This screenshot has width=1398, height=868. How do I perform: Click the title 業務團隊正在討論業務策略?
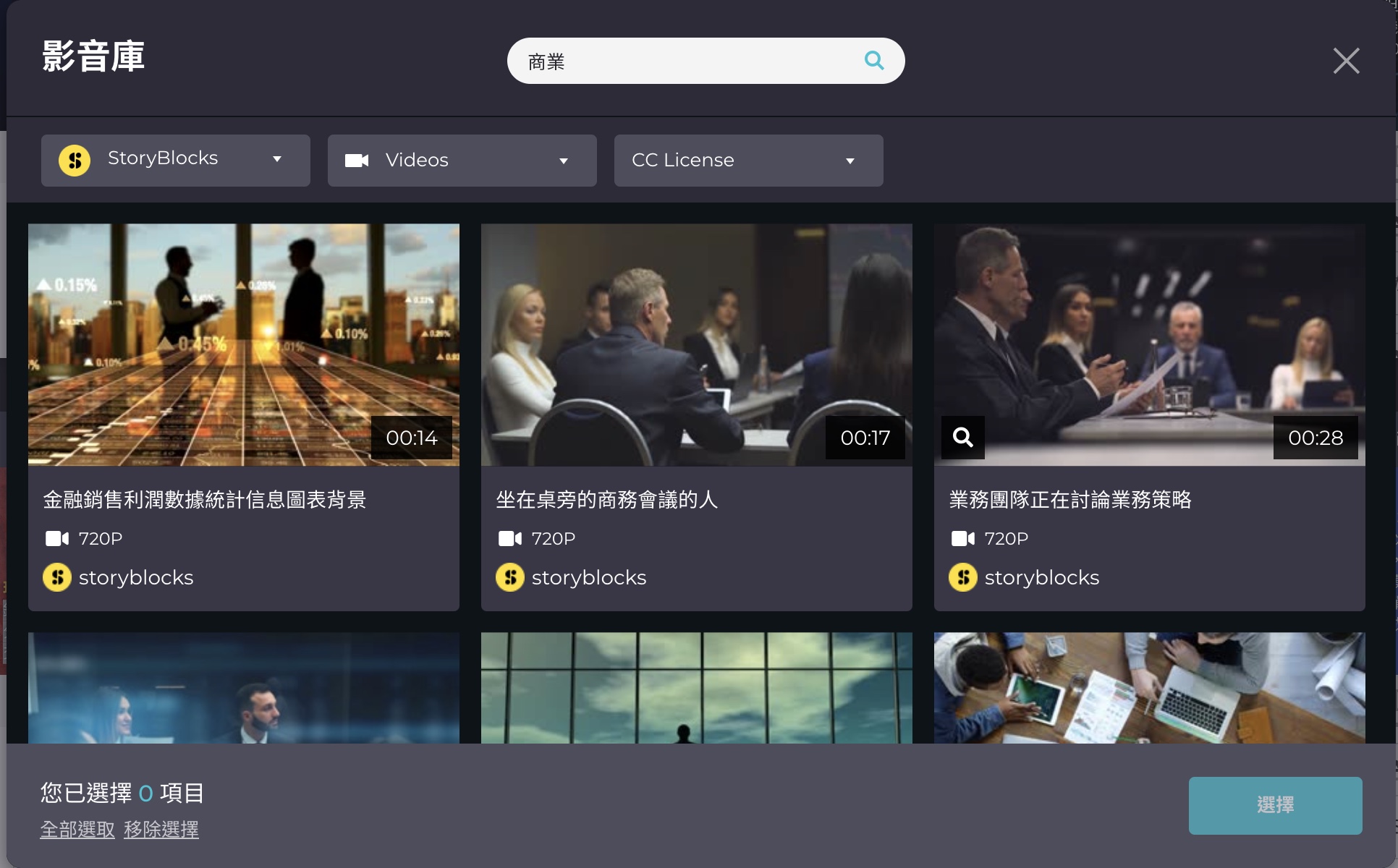pyautogui.click(x=1069, y=500)
